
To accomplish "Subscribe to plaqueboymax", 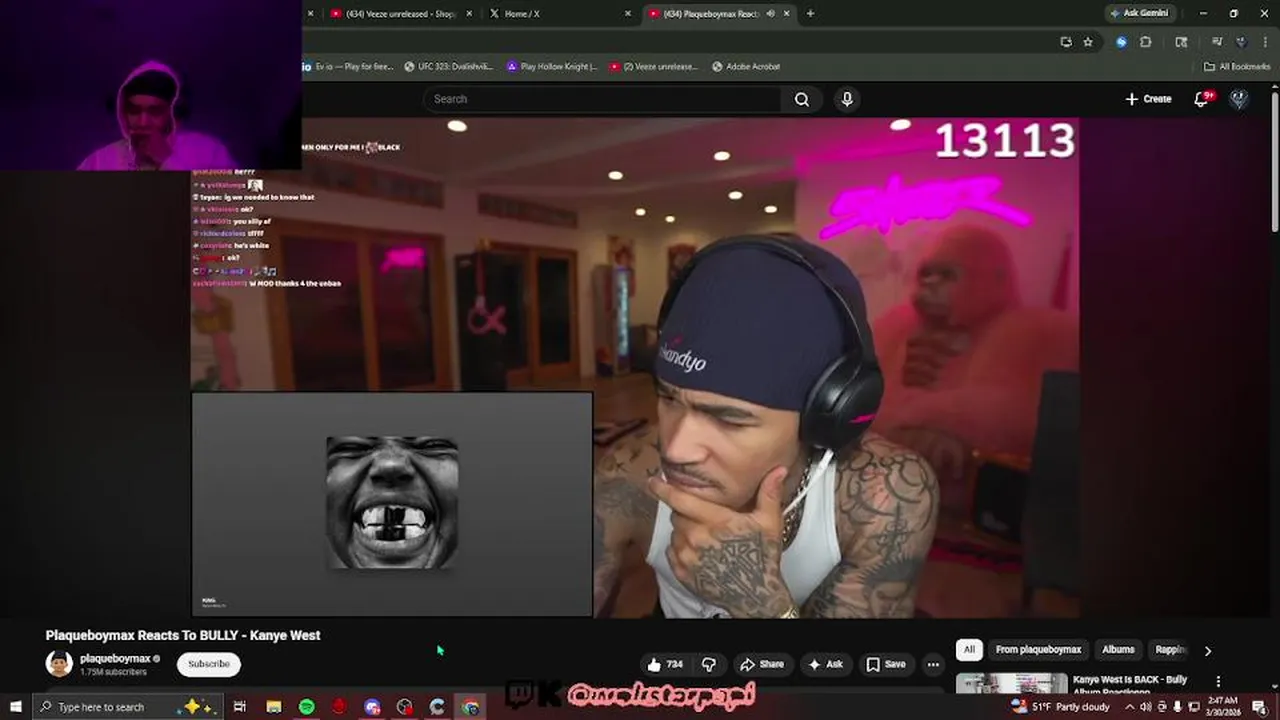I will click(209, 664).
